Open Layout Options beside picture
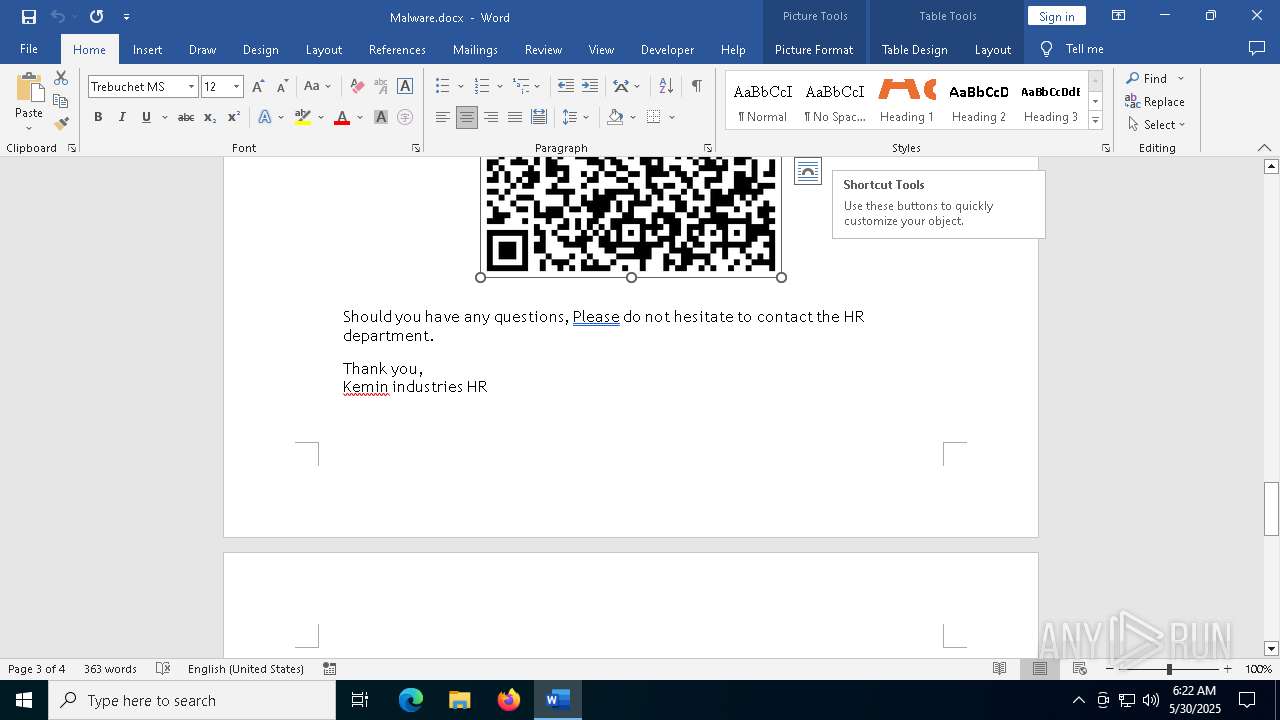This screenshot has width=1280, height=720. click(808, 171)
